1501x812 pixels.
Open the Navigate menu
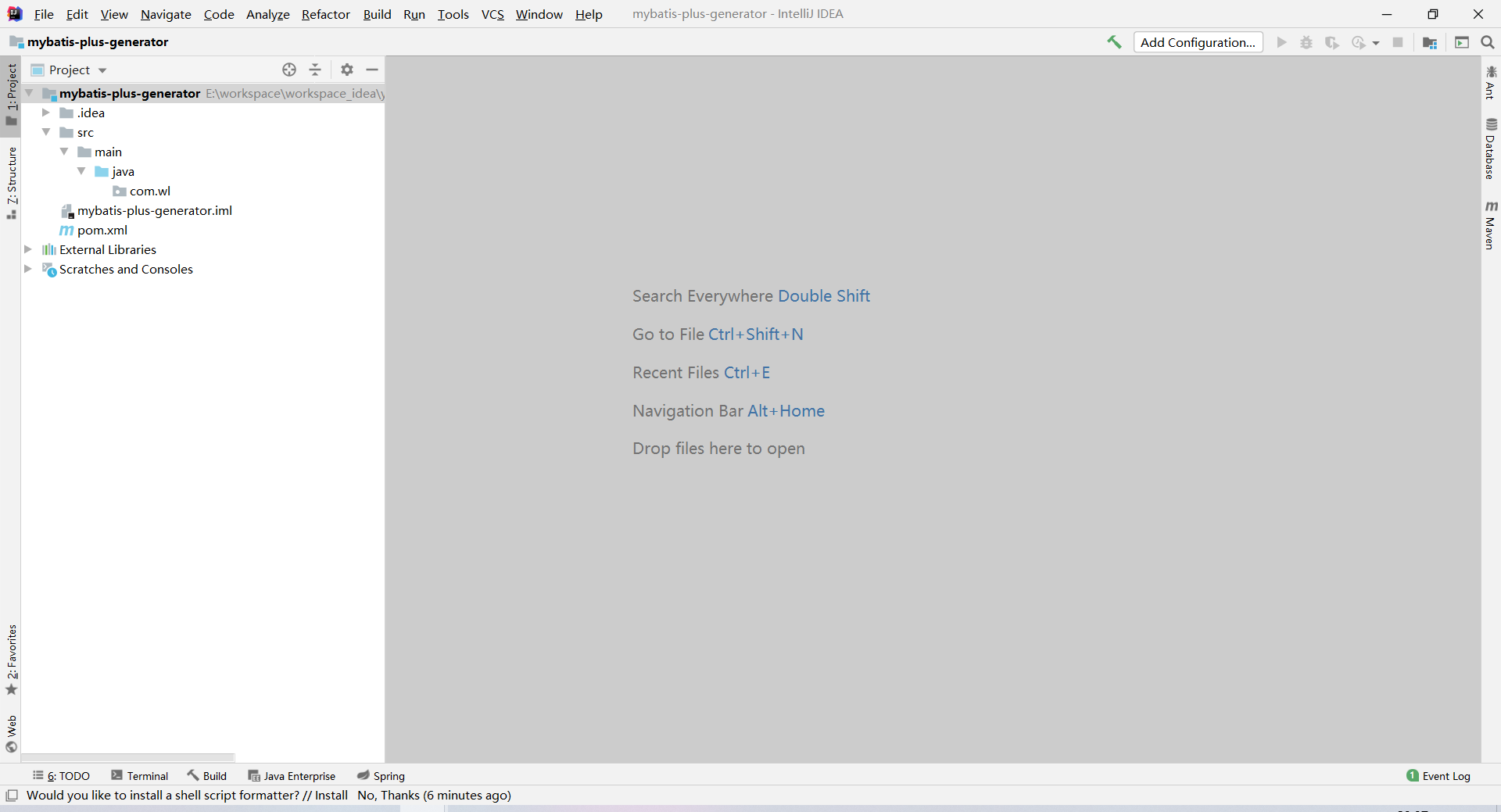tap(166, 14)
